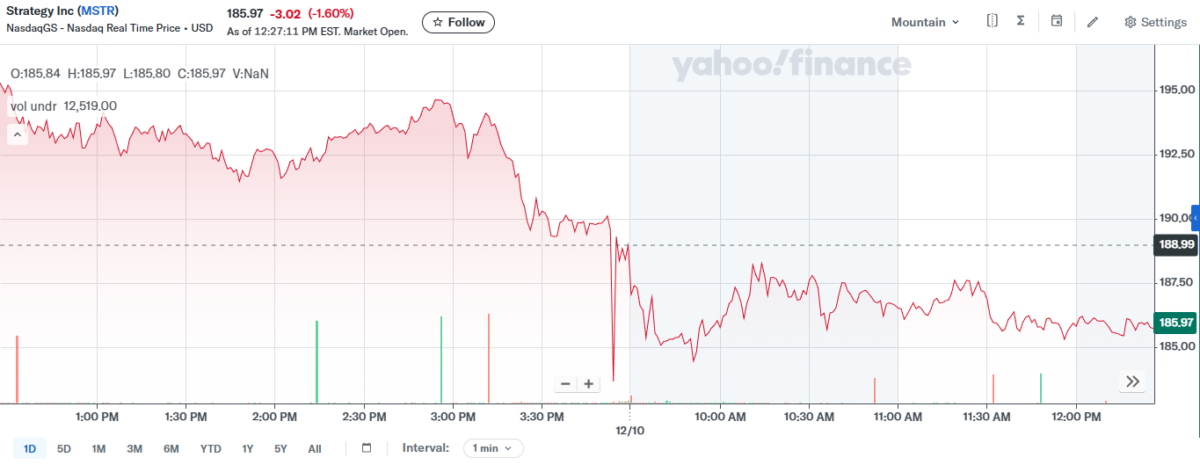Switch to the 5D range
This screenshot has height=465, width=1200.
(x=64, y=449)
